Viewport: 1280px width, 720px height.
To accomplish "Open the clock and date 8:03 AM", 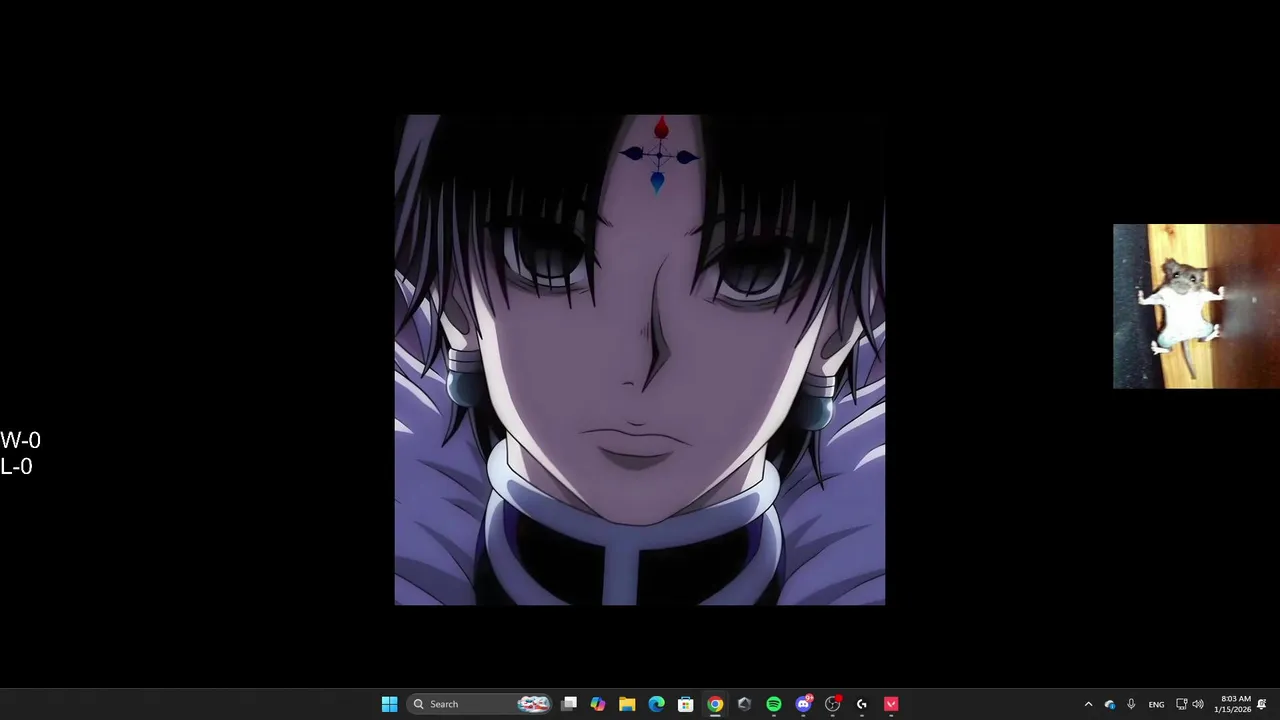I will click(1232, 704).
